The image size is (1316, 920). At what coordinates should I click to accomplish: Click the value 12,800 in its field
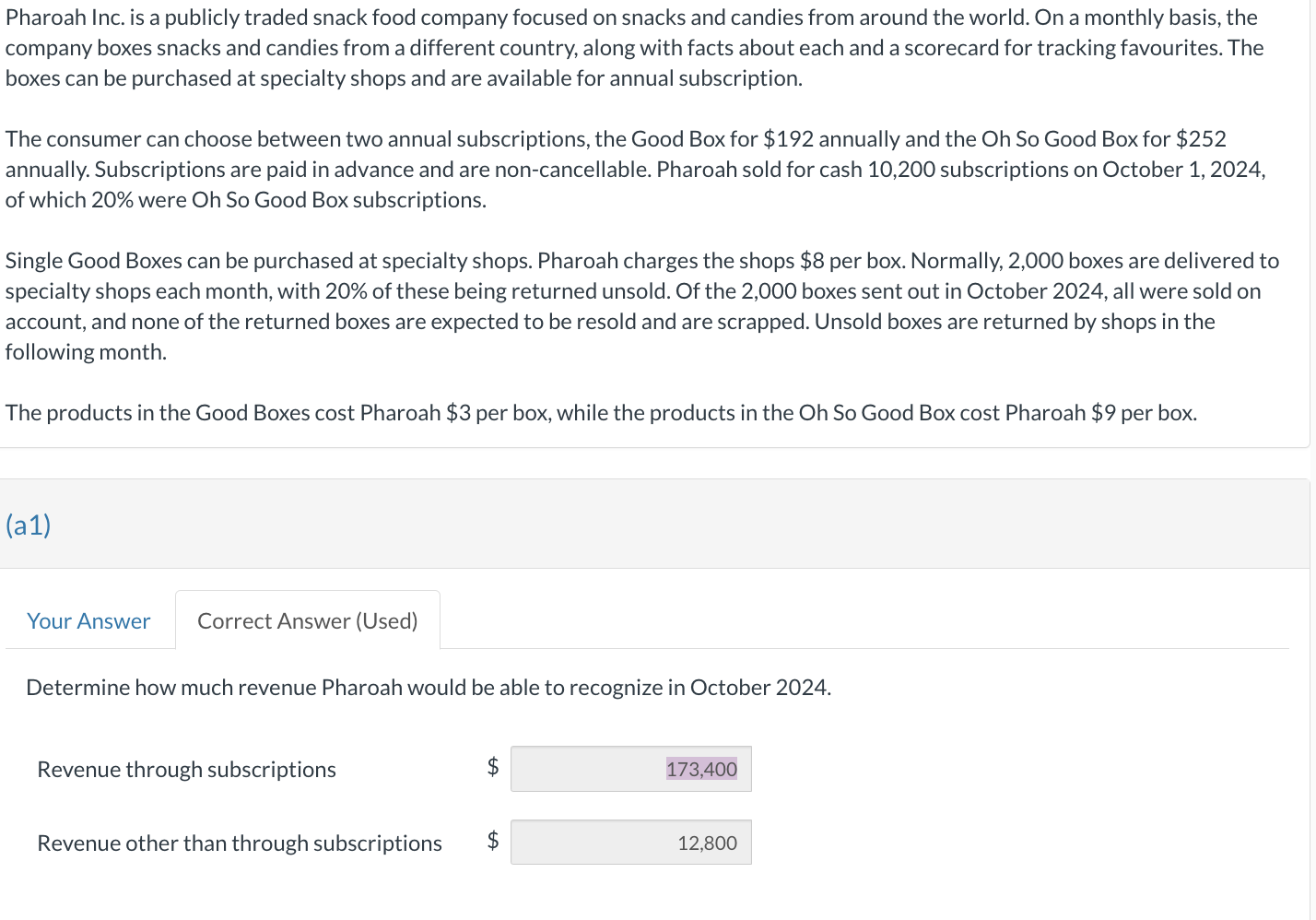point(706,842)
